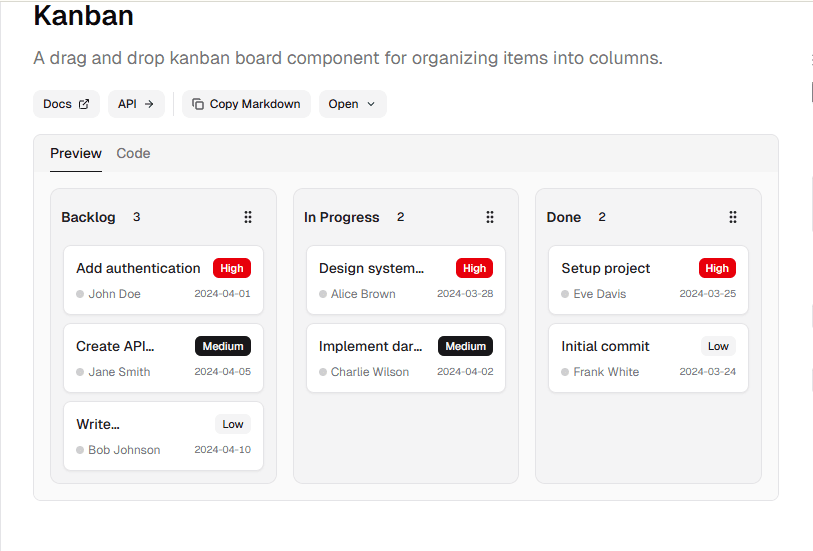Open the Docs link button
This screenshot has width=813, height=551.
(x=66, y=104)
